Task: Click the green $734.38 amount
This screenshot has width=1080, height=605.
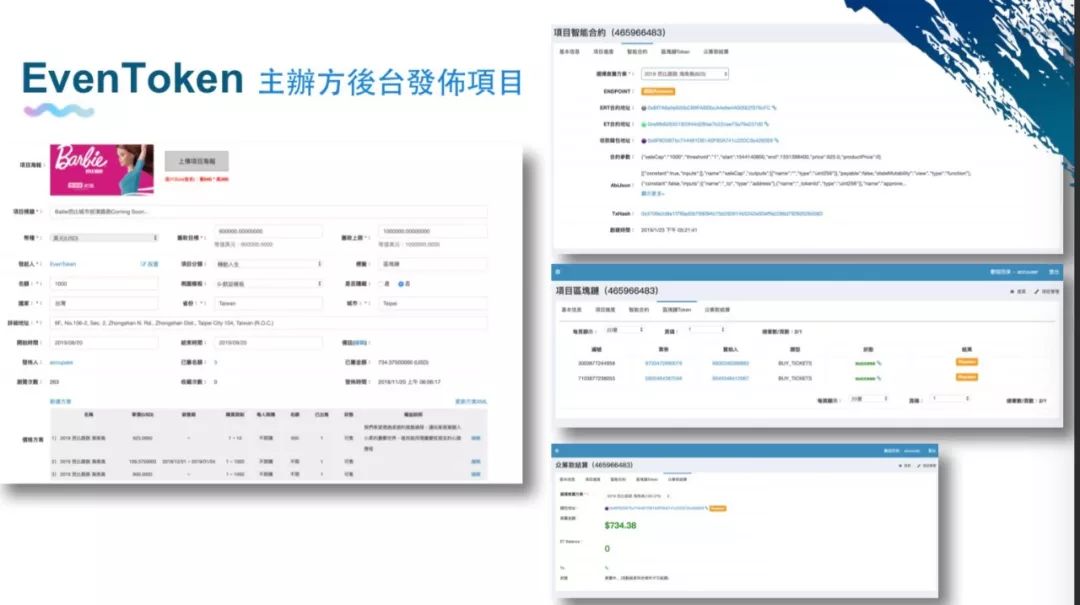Action: pos(621,525)
